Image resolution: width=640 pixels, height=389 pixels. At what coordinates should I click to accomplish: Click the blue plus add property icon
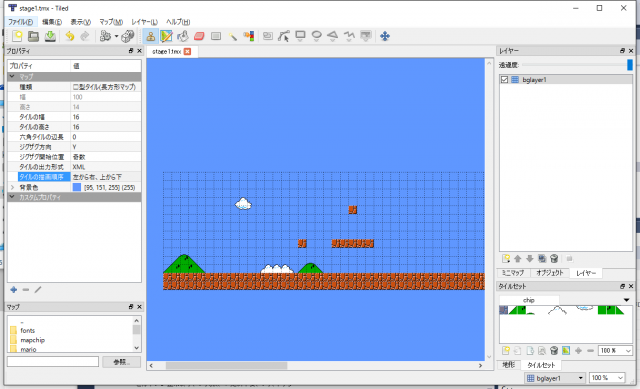point(13,289)
